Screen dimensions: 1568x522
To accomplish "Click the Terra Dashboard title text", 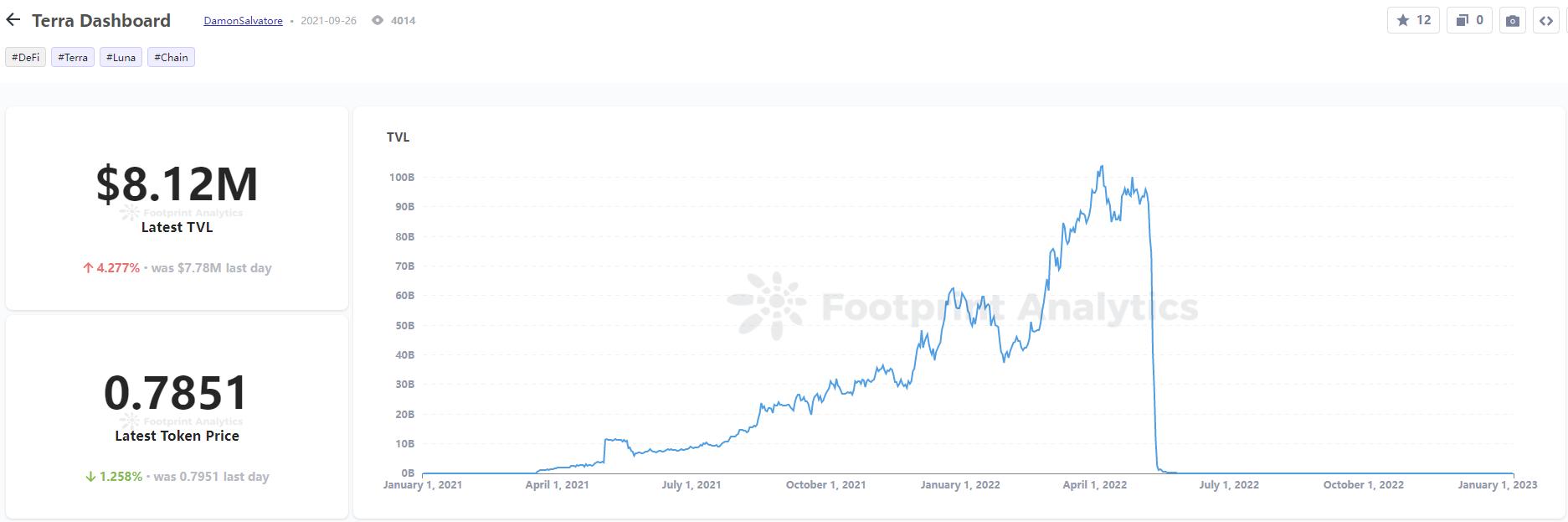I will 101,20.
